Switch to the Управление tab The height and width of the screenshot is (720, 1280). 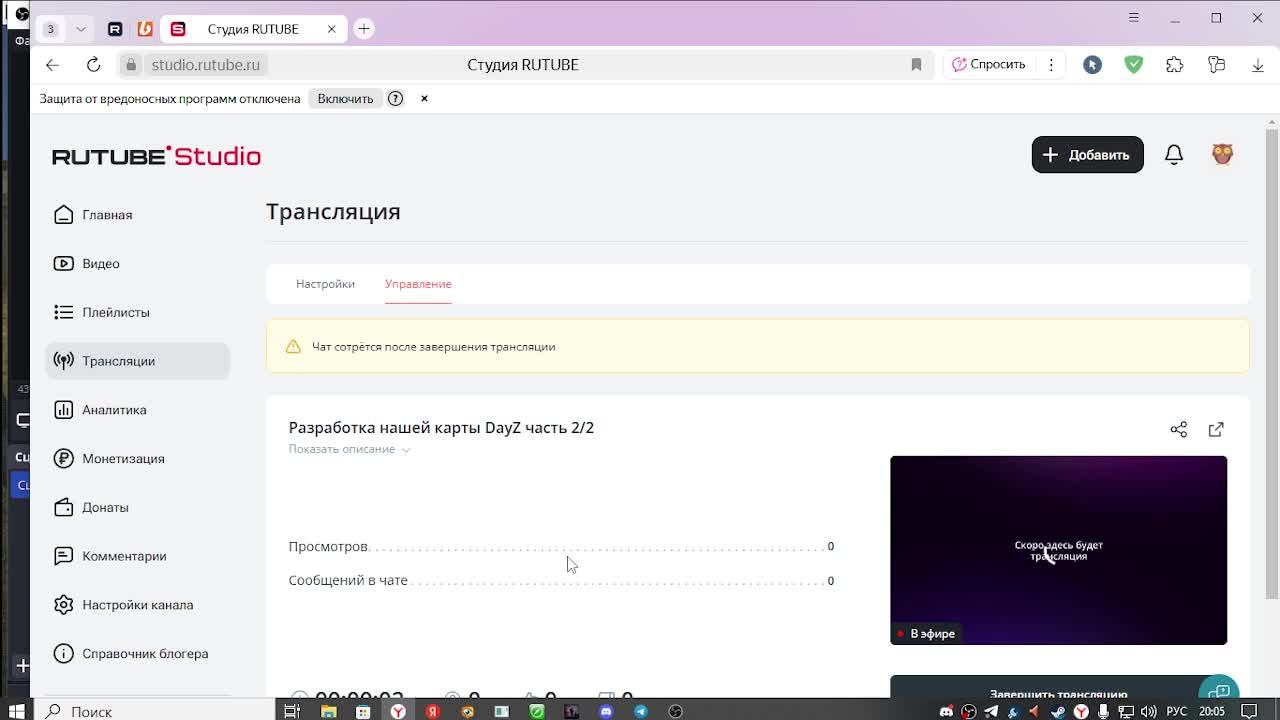[x=418, y=284]
